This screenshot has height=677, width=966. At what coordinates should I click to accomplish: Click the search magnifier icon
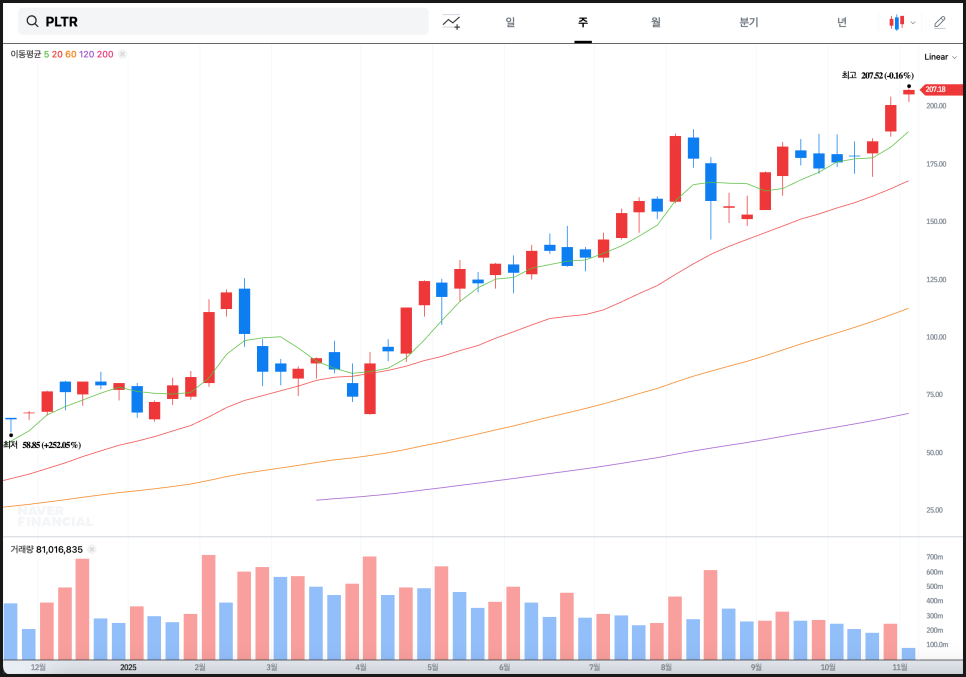[32, 21]
